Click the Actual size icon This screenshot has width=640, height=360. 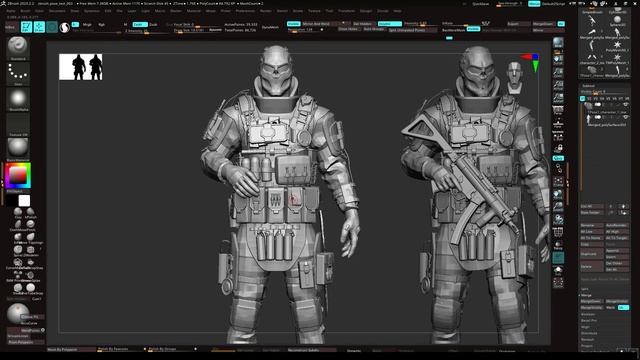tap(558, 85)
